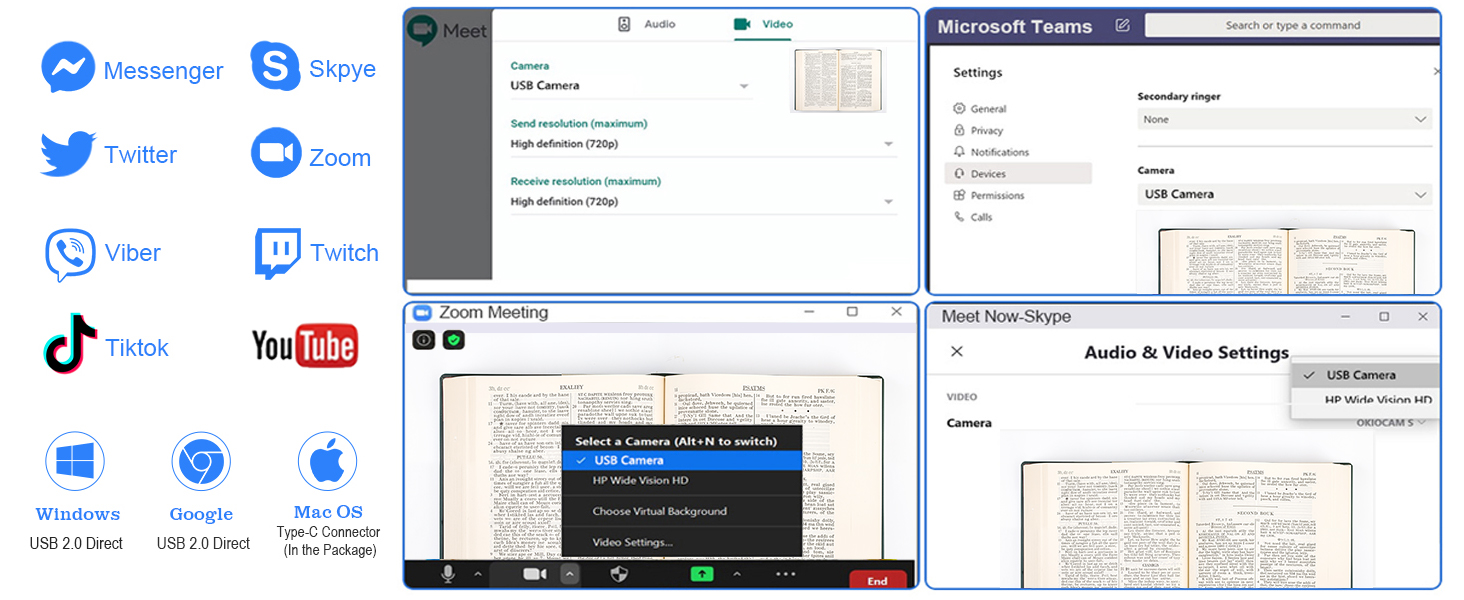The height and width of the screenshot is (600, 1464).
Task: Click the Windows logo circle icon
Action: pos(75,461)
